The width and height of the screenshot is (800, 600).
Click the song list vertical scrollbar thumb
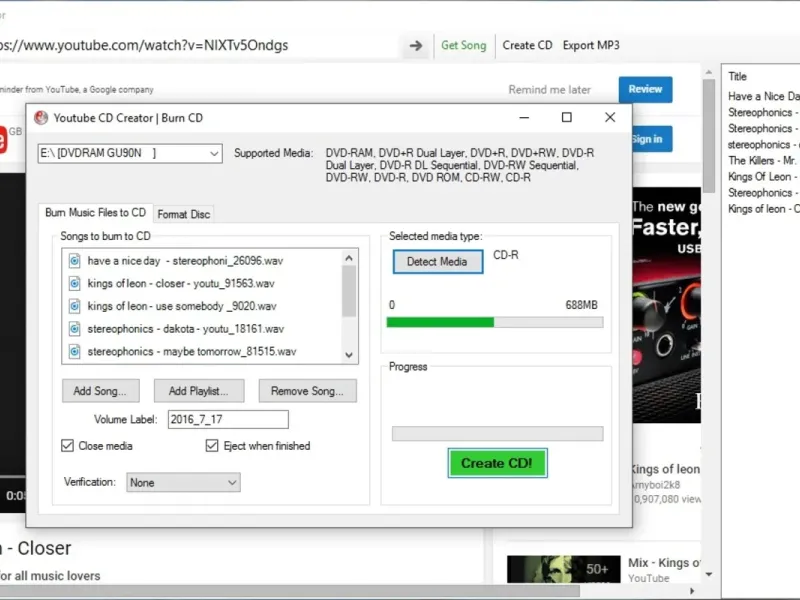(349, 291)
